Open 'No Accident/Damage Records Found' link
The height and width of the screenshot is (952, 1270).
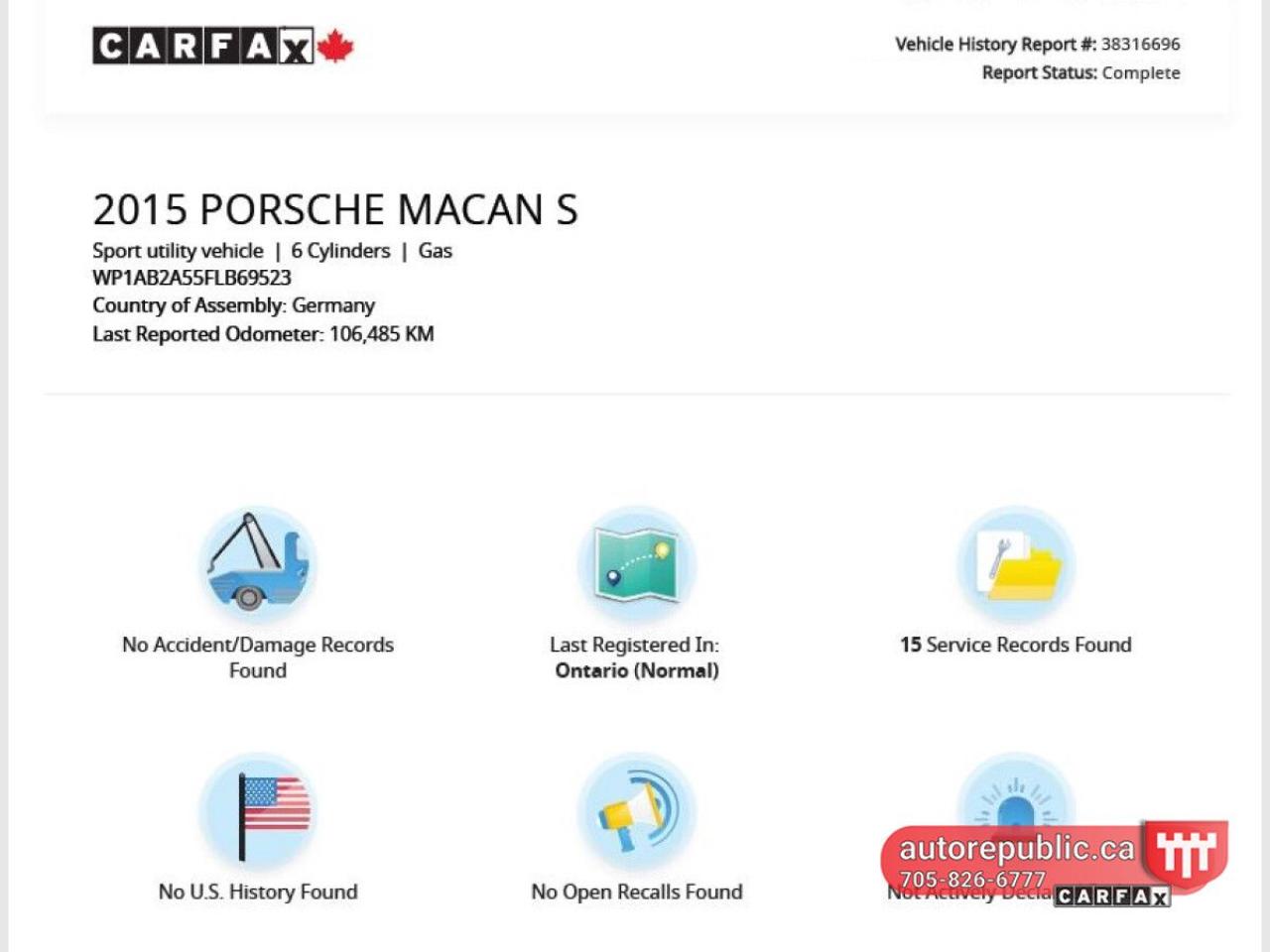coord(258,657)
